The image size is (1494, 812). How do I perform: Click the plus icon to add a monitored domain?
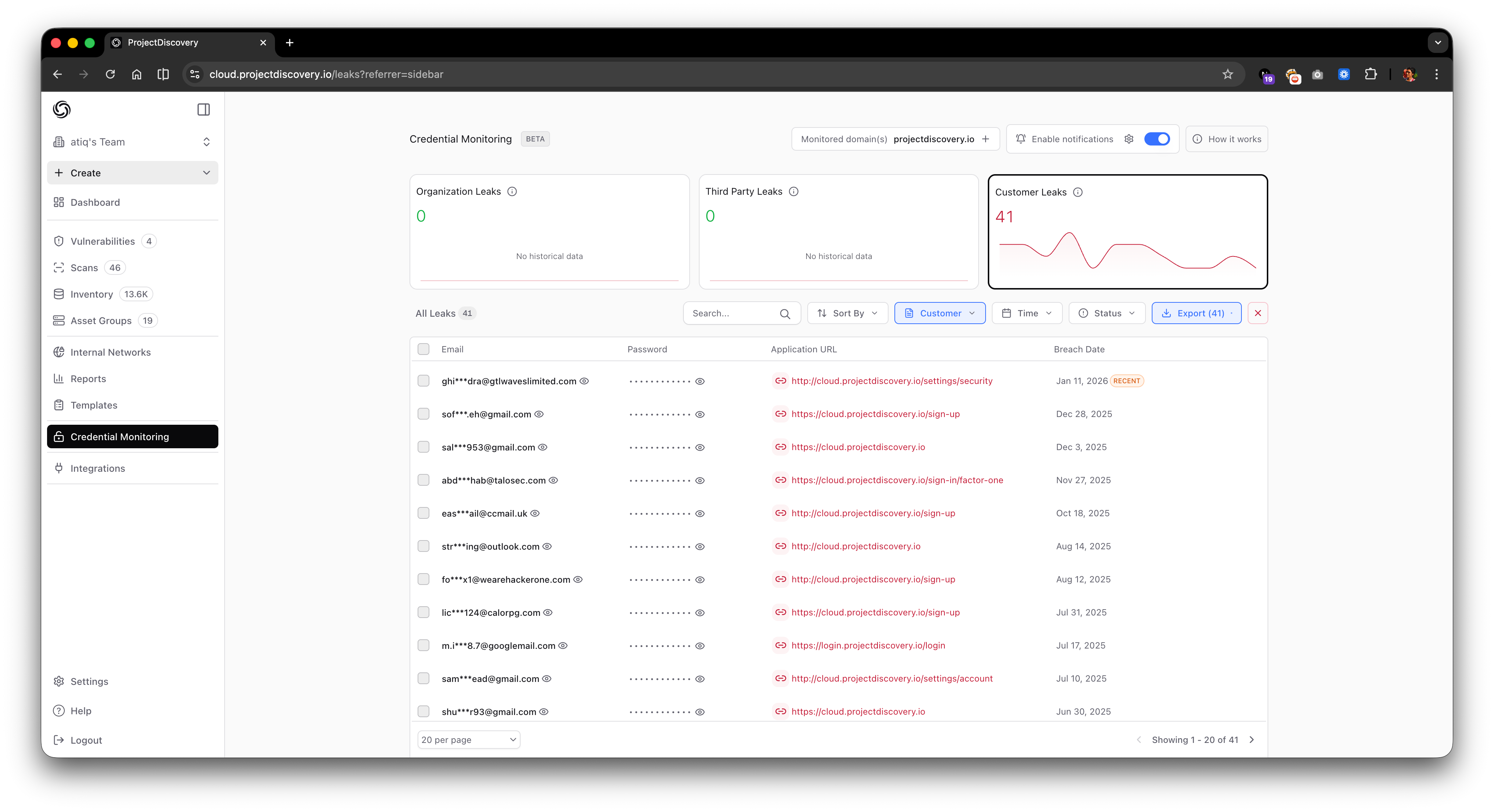[x=985, y=139]
